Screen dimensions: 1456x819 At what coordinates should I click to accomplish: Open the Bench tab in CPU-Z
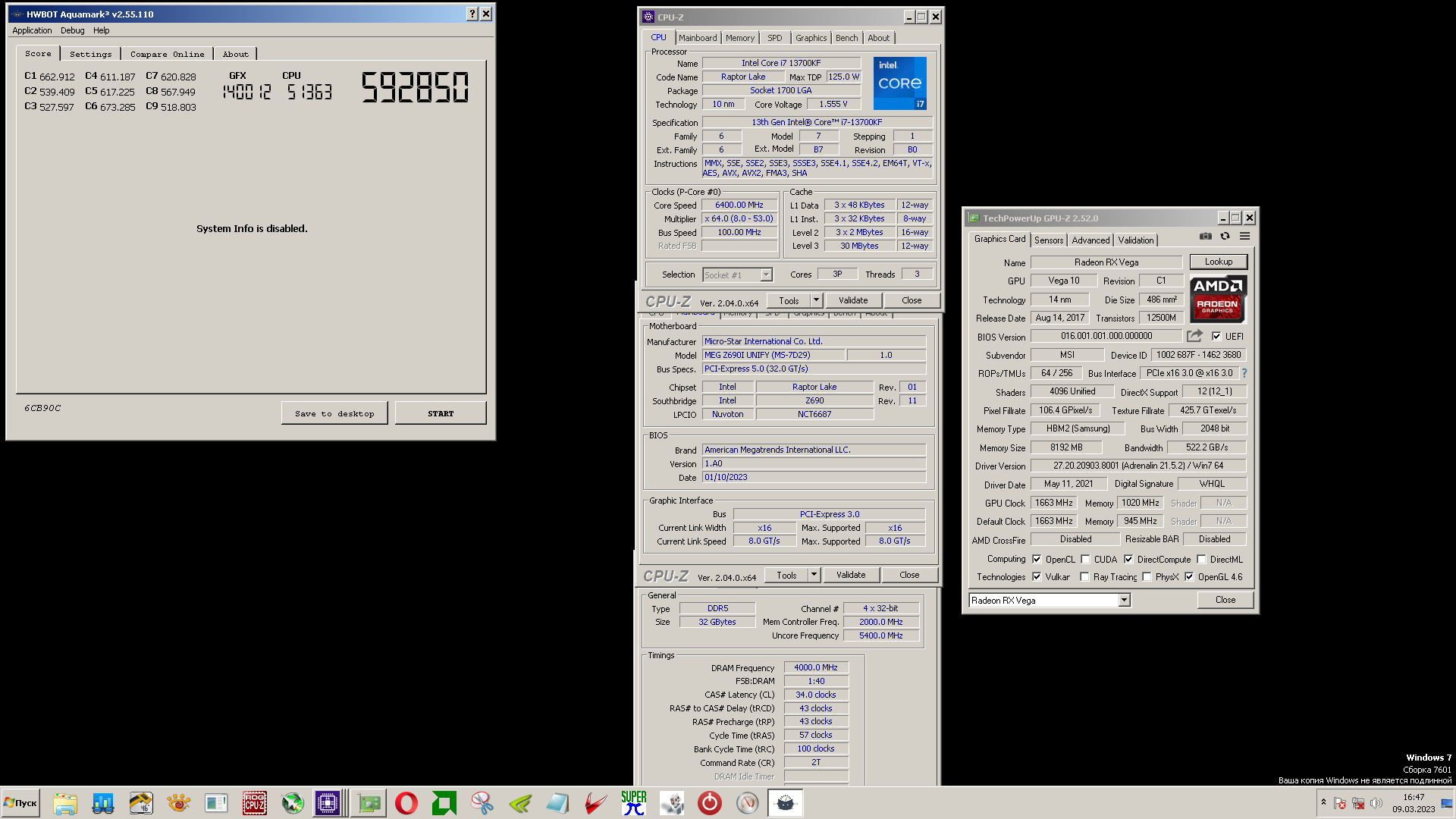click(x=847, y=38)
